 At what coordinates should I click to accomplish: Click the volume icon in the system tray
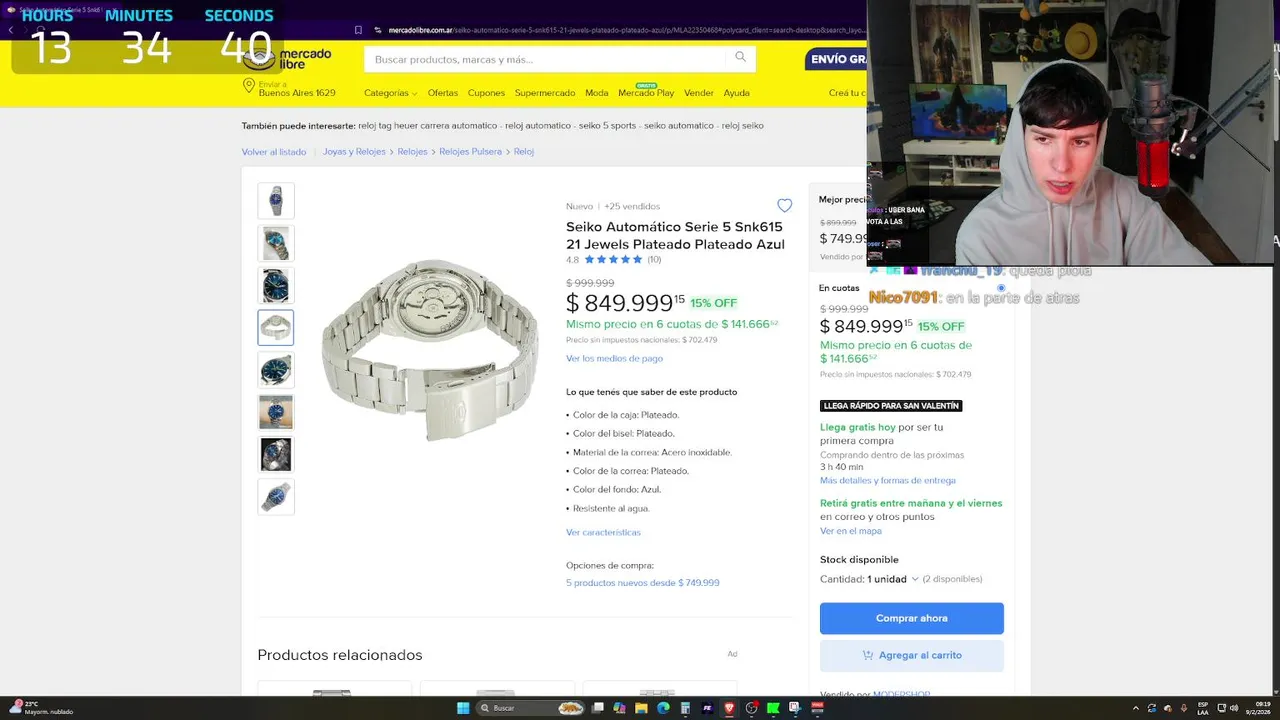(1233, 708)
